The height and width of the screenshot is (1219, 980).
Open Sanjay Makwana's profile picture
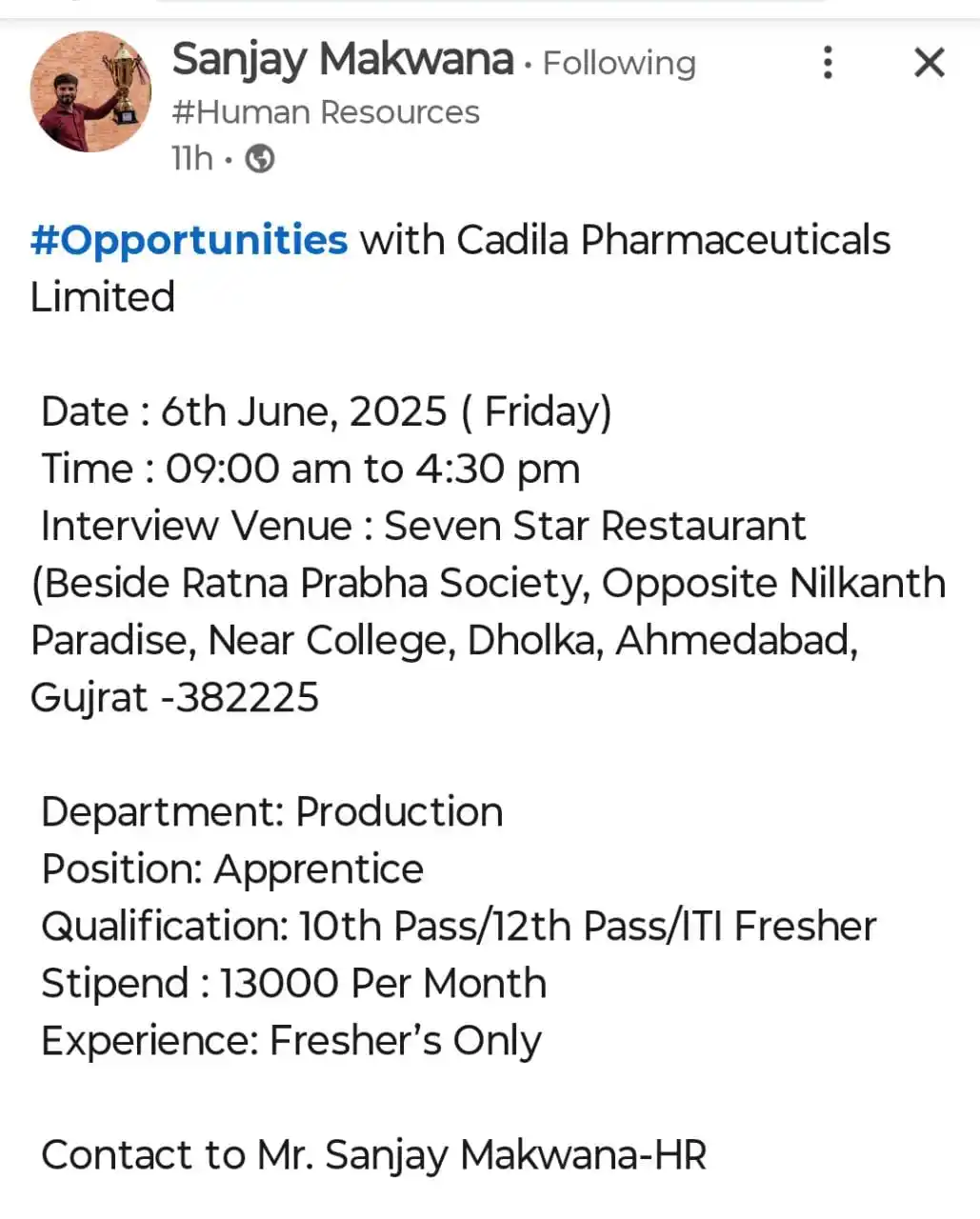coord(90,91)
